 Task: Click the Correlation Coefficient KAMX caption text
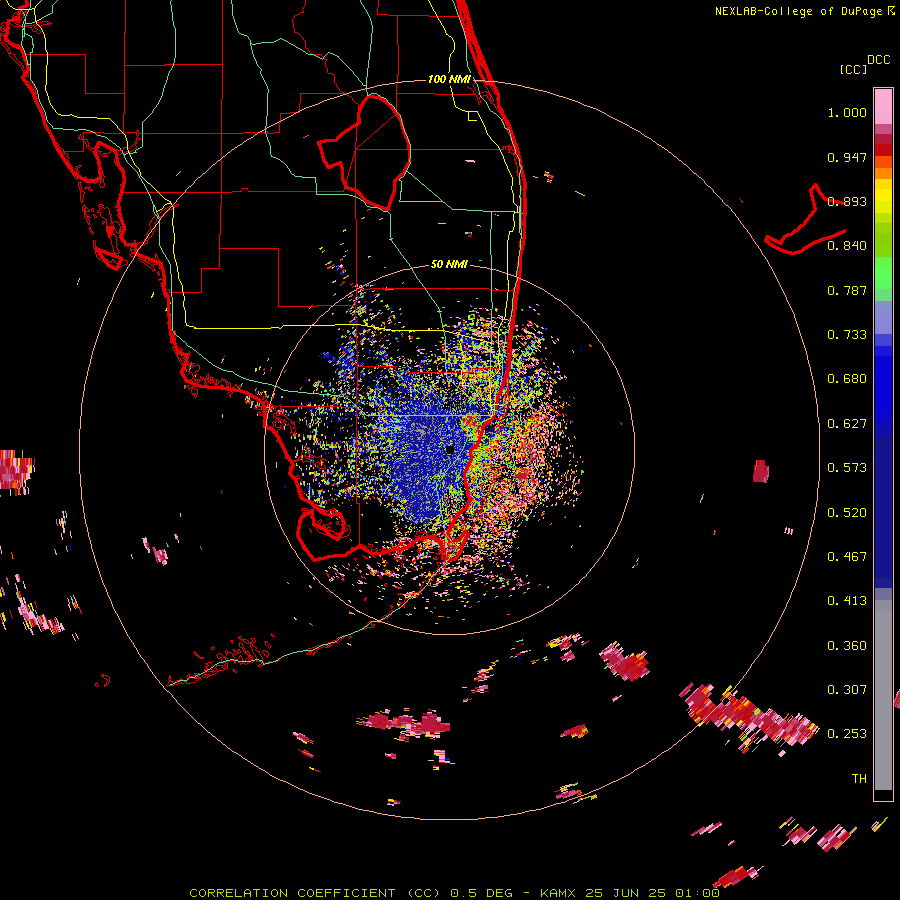[x=454, y=893]
